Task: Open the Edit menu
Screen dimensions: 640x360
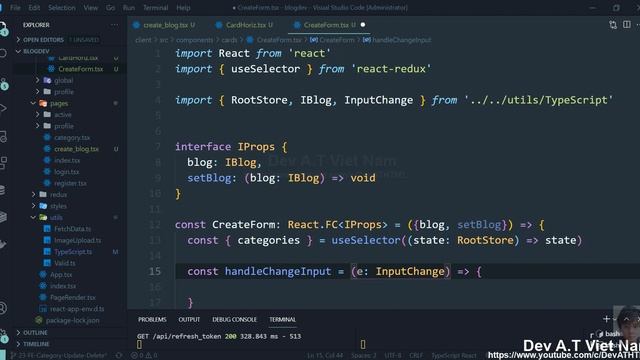Action: (34, 8)
